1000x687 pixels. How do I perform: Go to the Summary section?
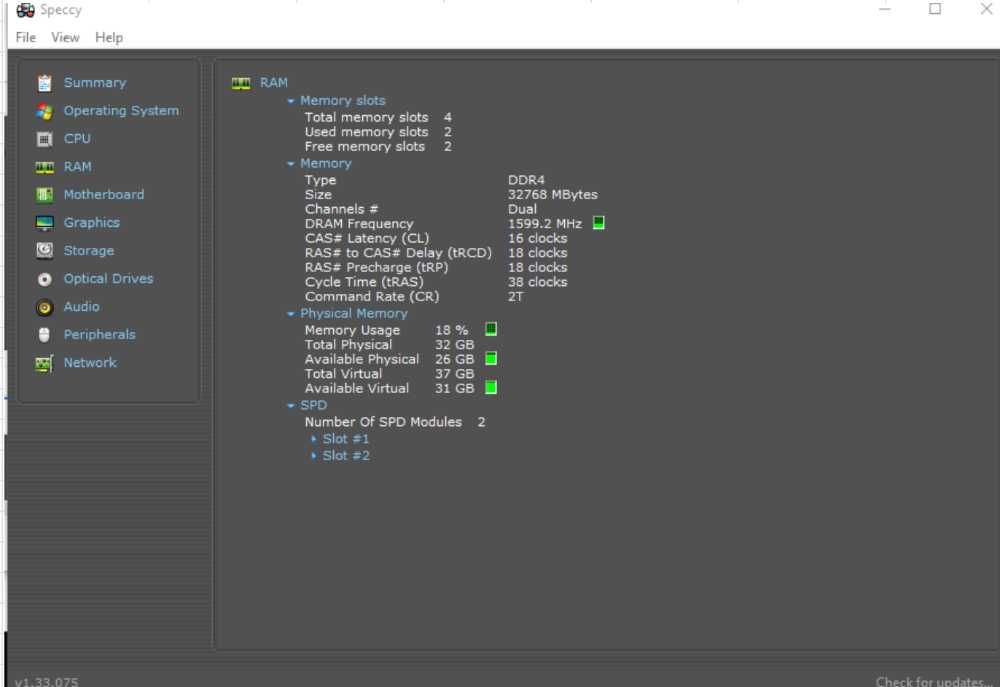pyautogui.click(x=95, y=83)
